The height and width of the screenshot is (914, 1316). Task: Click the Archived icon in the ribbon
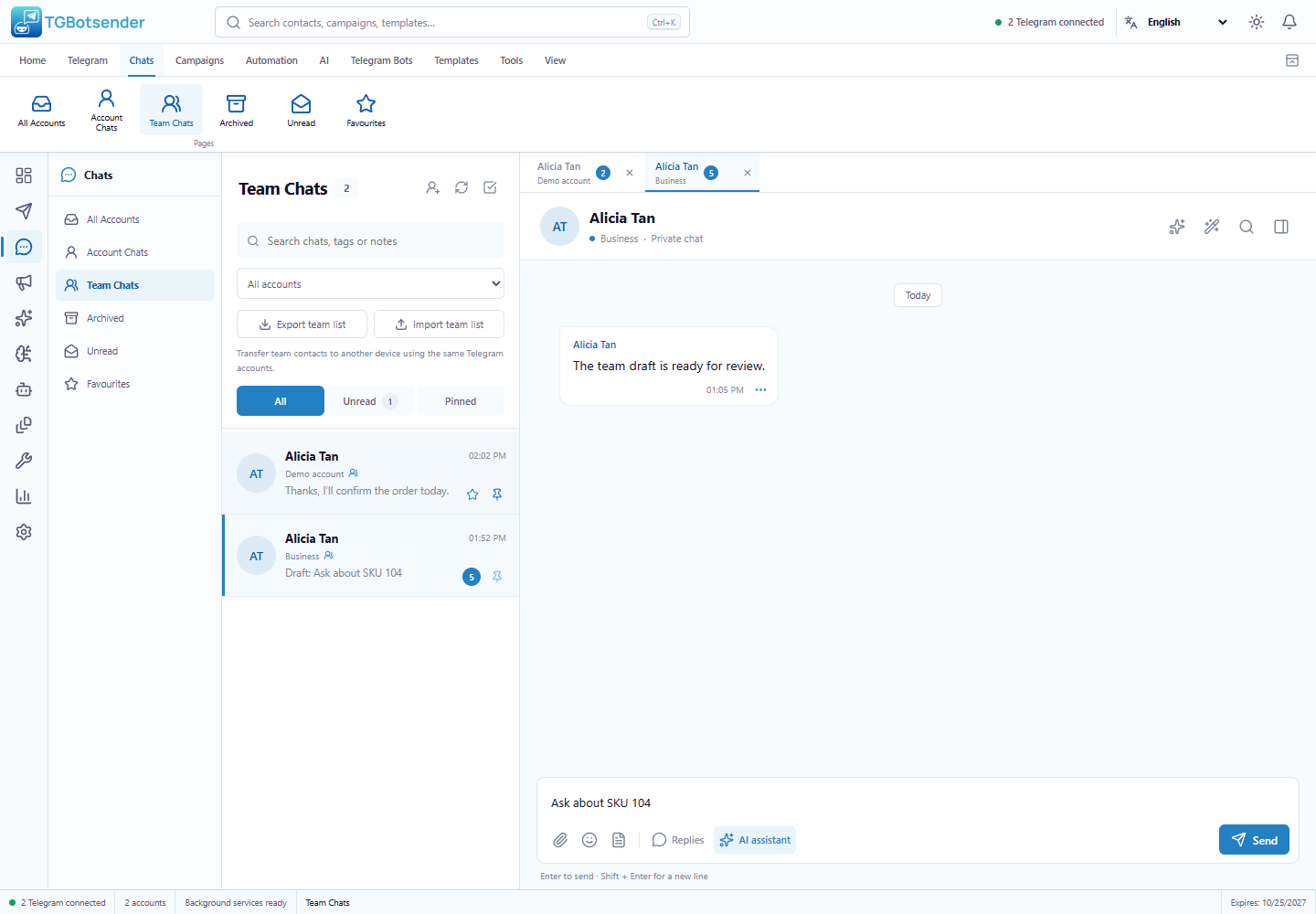click(237, 110)
